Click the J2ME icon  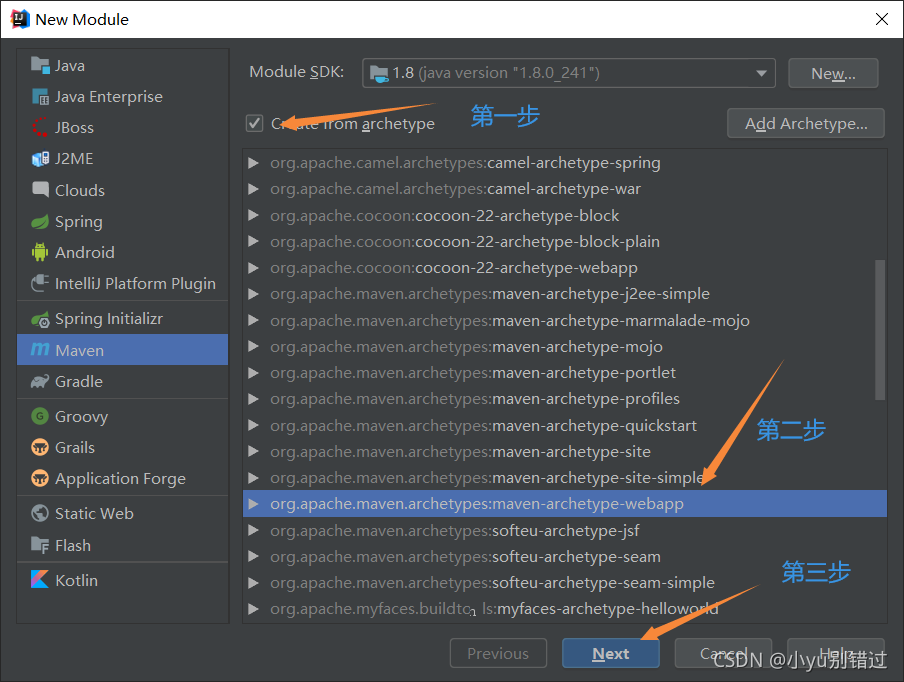coord(40,159)
